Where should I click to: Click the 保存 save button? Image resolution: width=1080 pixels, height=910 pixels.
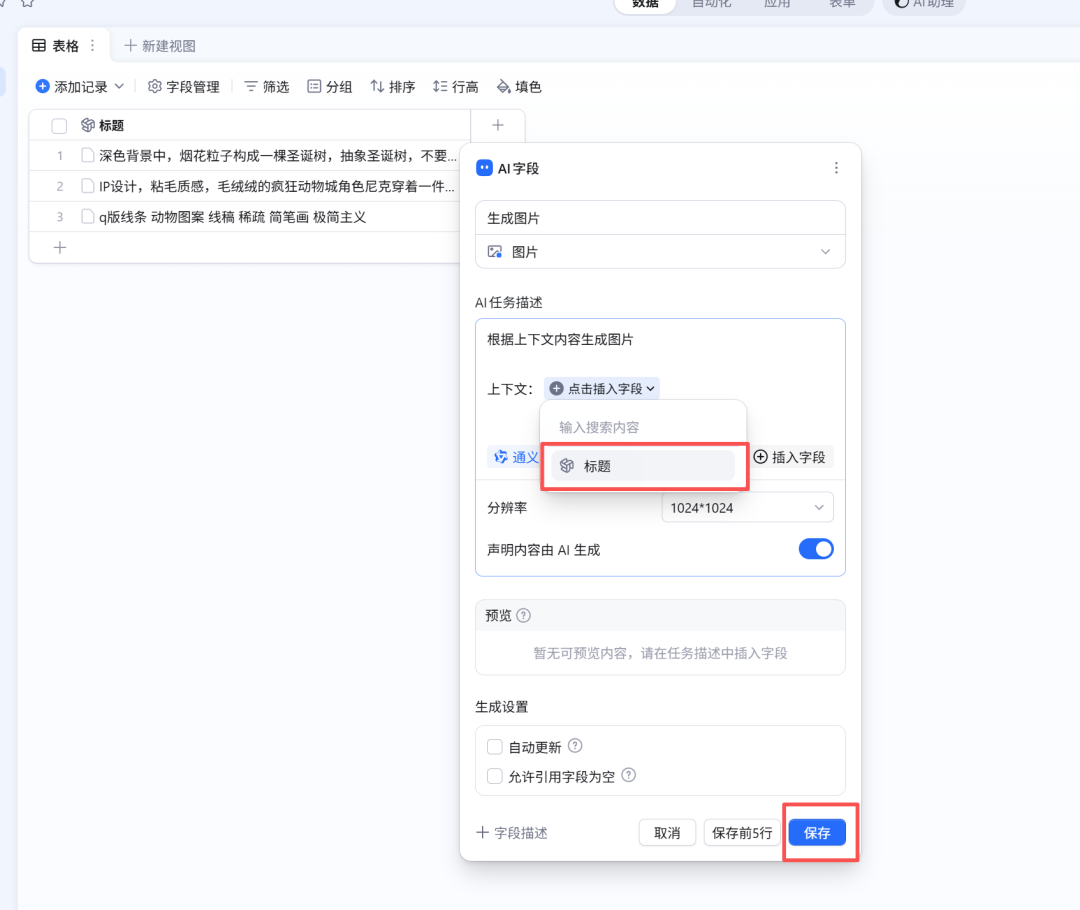tap(817, 832)
